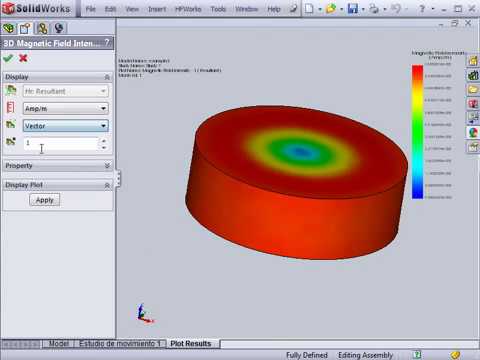Click the panel splitter handle
This screenshot has height=360, width=480.
tap(118, 179)
